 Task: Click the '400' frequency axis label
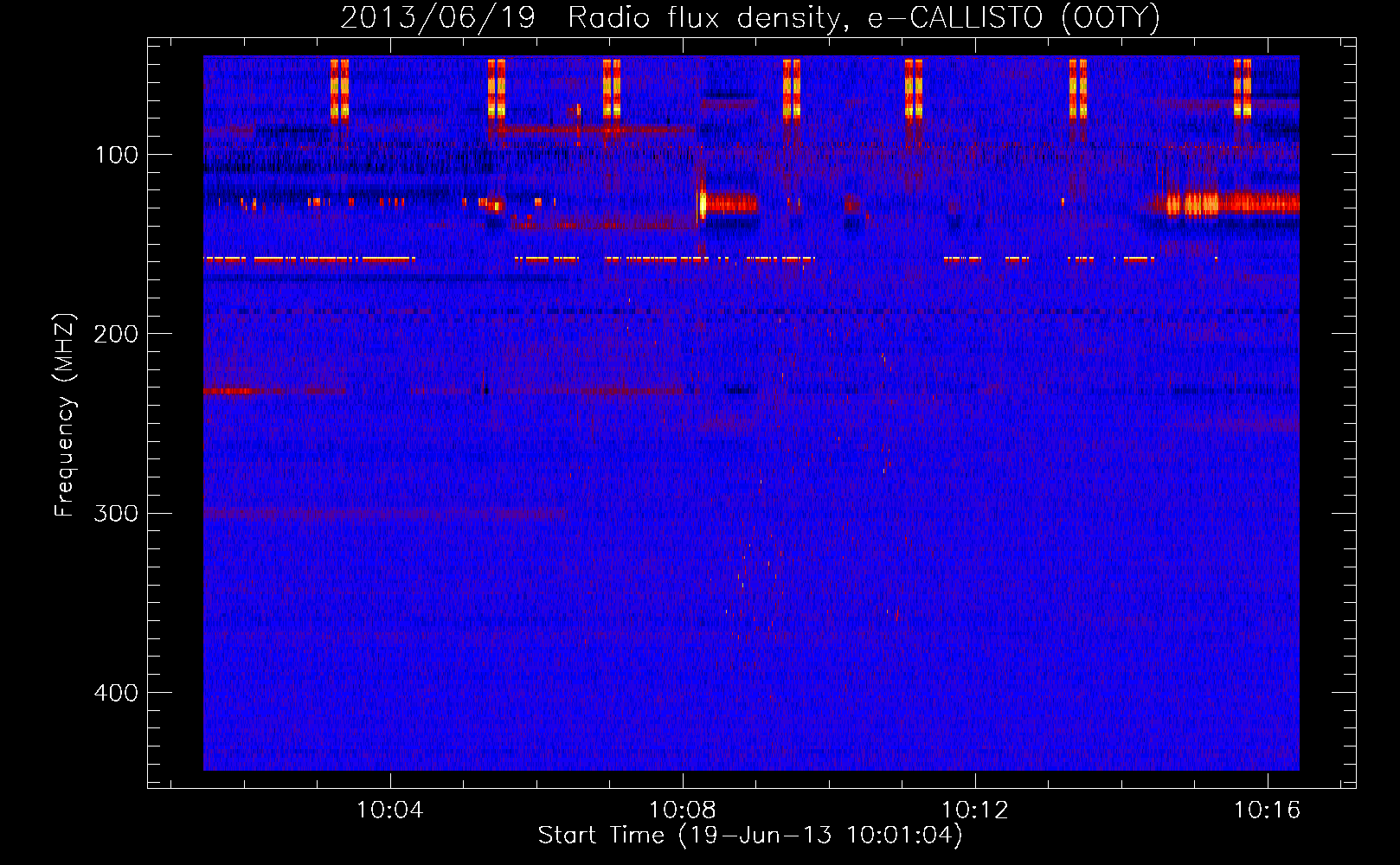point(116,693)
